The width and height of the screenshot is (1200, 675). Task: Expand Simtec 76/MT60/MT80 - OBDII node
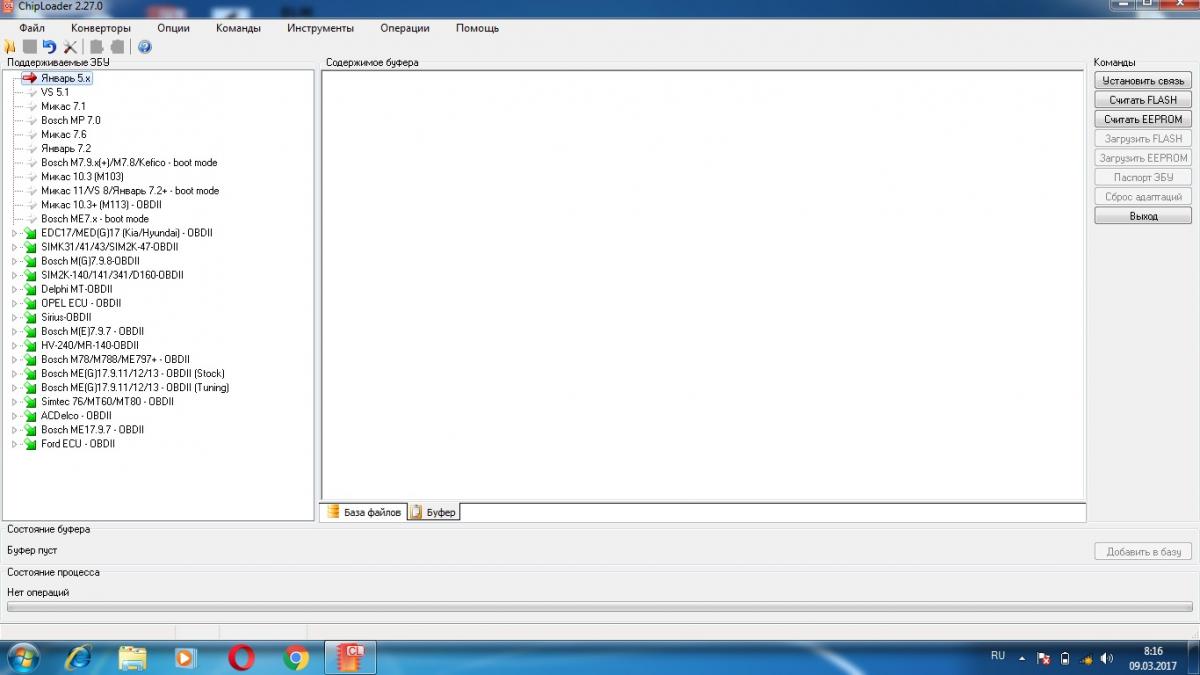click(15, 401)
